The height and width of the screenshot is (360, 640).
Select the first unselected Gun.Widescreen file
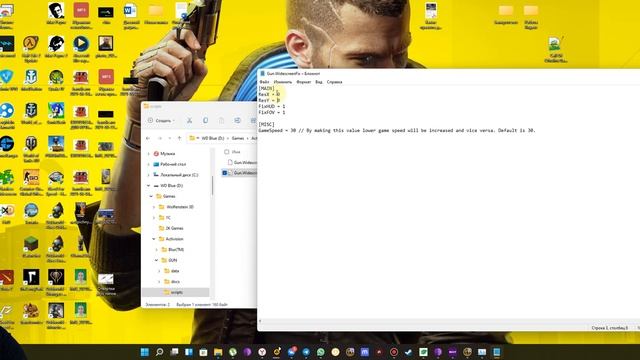tap(242, 162)
